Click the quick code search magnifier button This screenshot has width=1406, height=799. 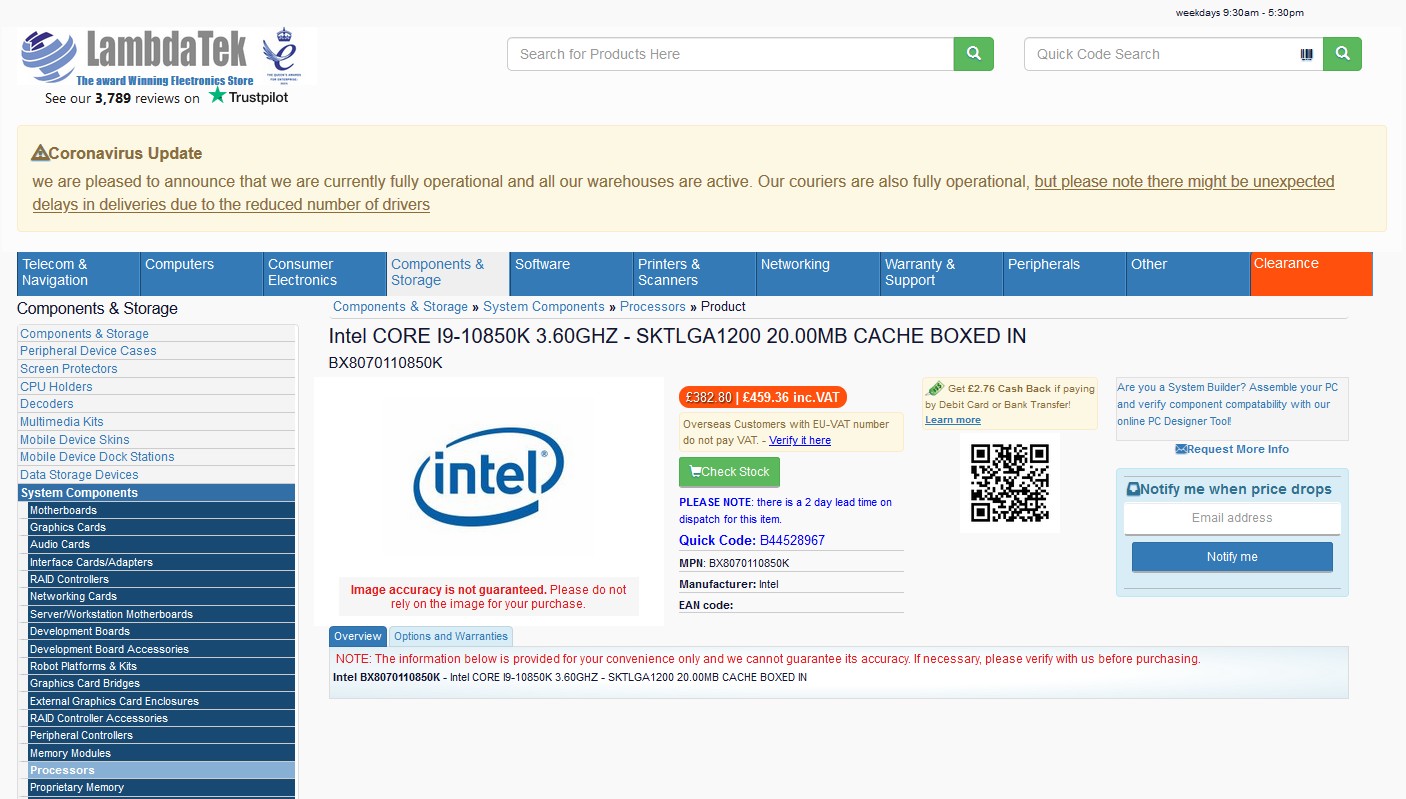[1342, 54]
